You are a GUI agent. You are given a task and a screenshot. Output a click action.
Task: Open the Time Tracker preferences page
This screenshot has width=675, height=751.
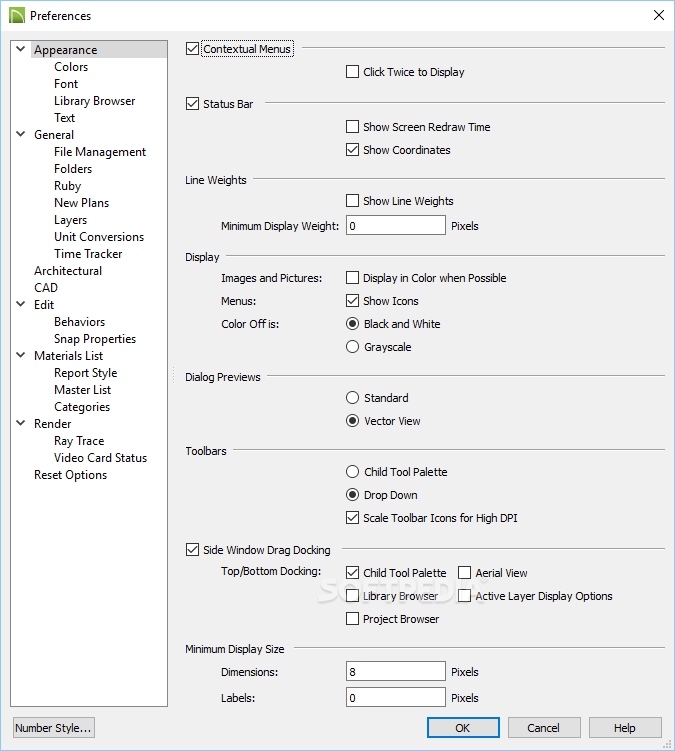tap(88, 254)
